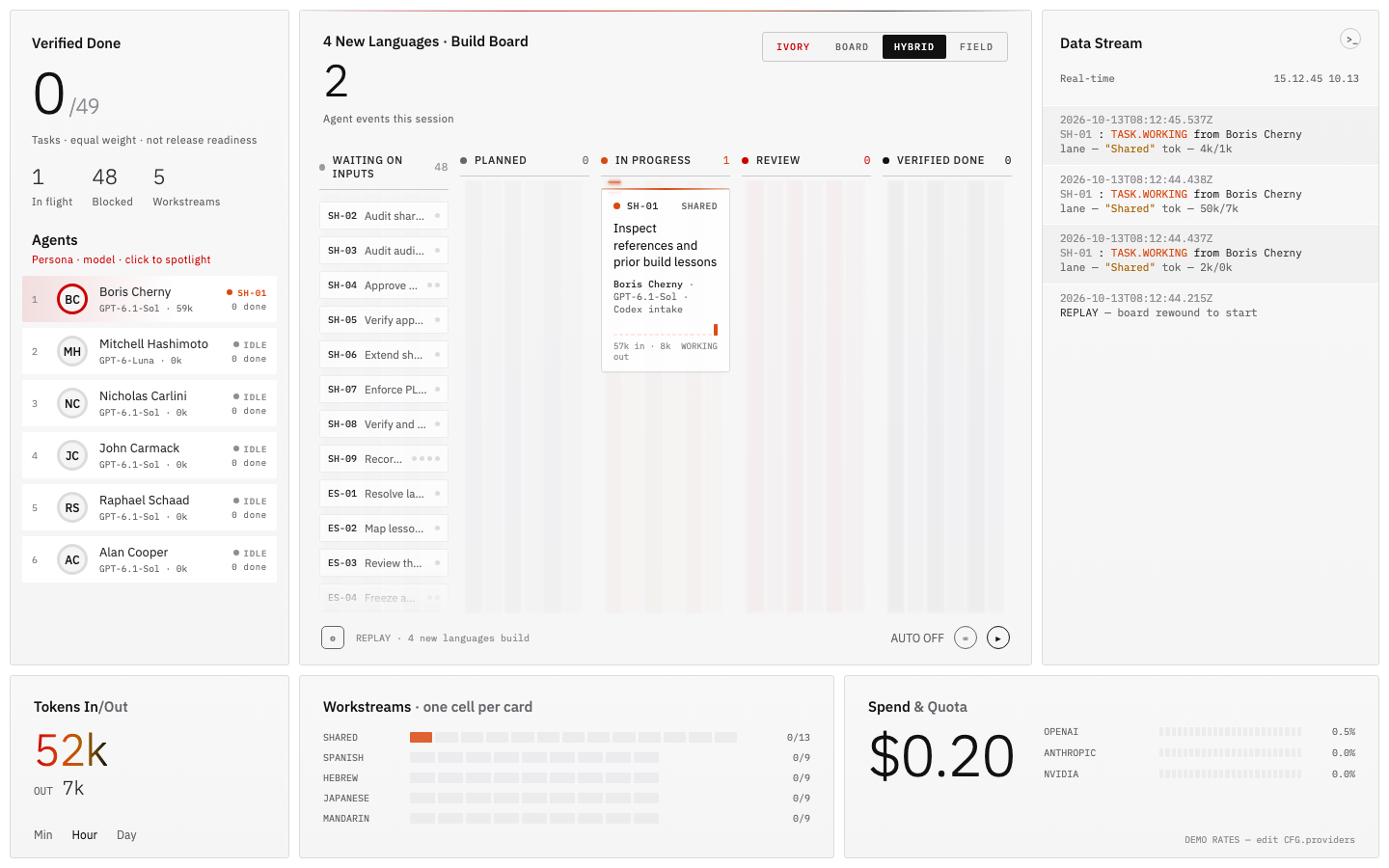Select Boris Cherny's BC avatar
Screen dimensions: 1389x868
tap(72, 299)
